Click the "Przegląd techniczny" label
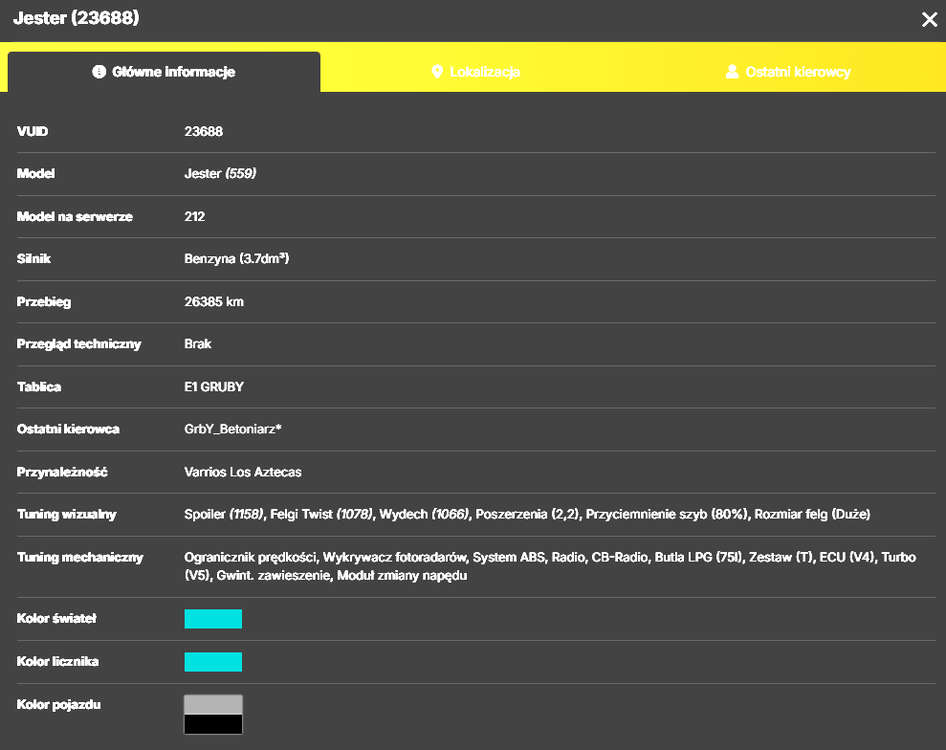The image size is (946, 750). point(79,344)
